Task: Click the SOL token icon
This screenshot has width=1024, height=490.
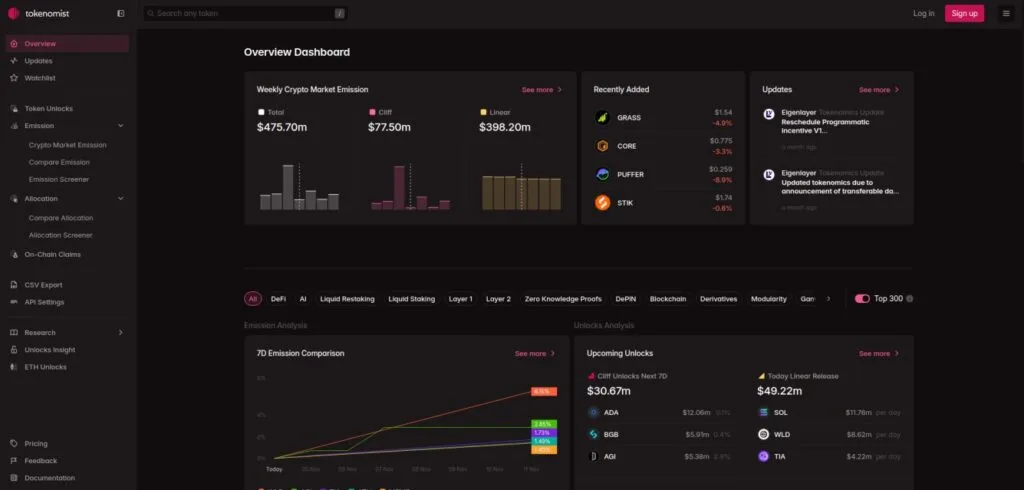Action: [763, 412]
